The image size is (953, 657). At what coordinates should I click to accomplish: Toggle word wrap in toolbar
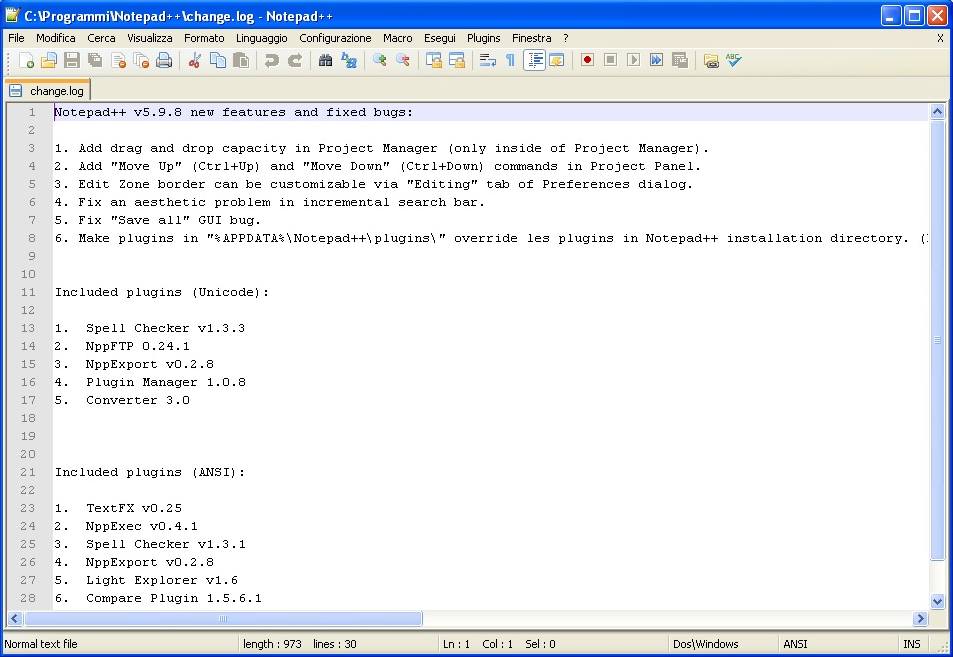[487, 60]
